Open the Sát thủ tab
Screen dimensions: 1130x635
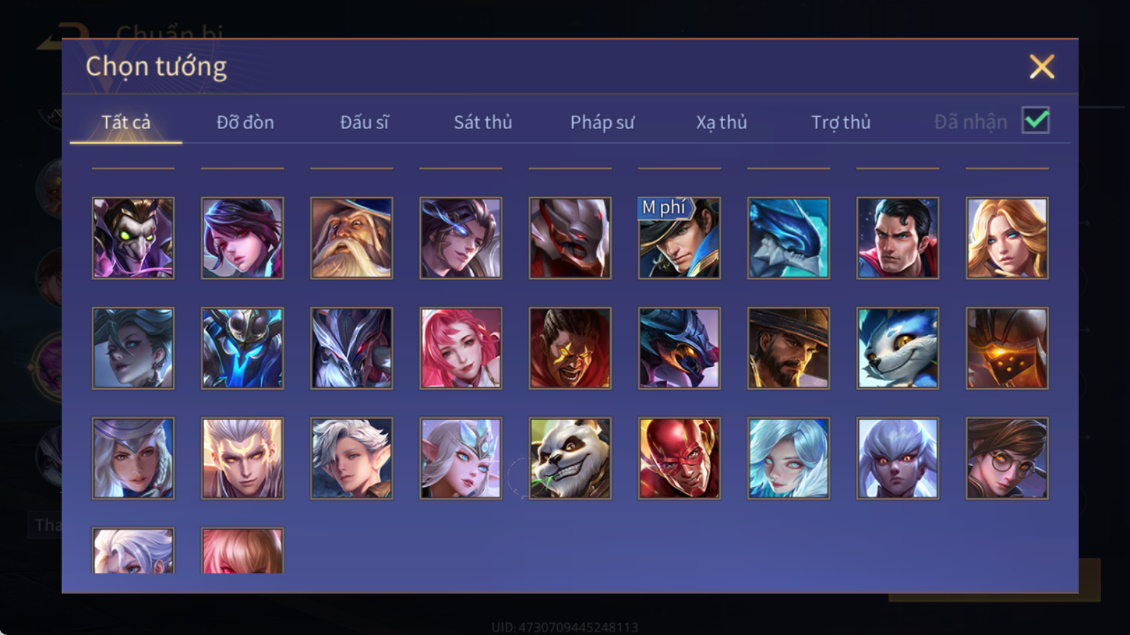click(x=483, y=123)
